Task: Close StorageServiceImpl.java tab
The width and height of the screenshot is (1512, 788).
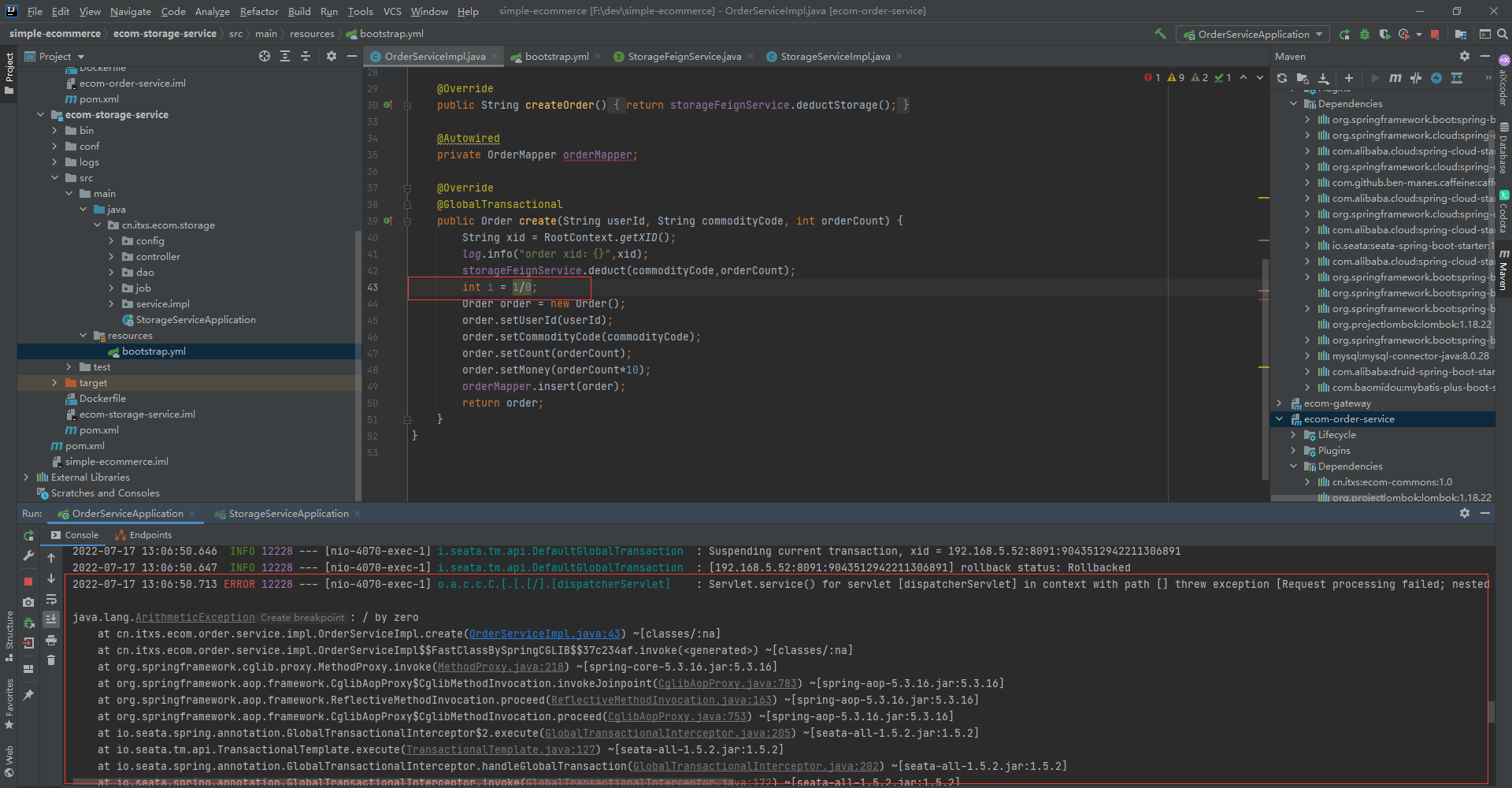Action: tap(899, 56)
